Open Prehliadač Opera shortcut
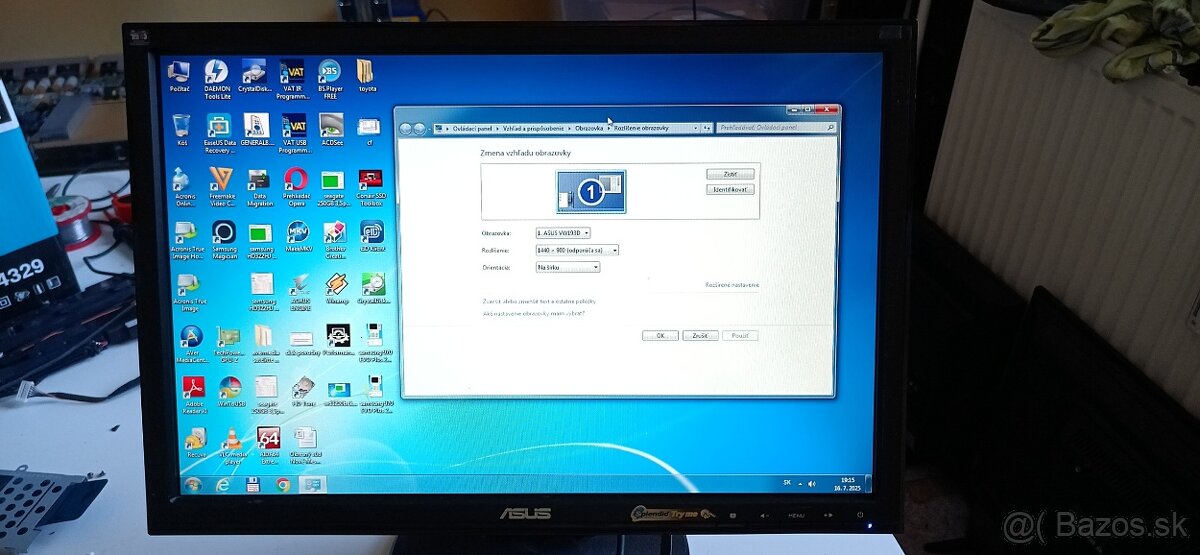The image size is (1200, 555). click(x=295, y=186)
